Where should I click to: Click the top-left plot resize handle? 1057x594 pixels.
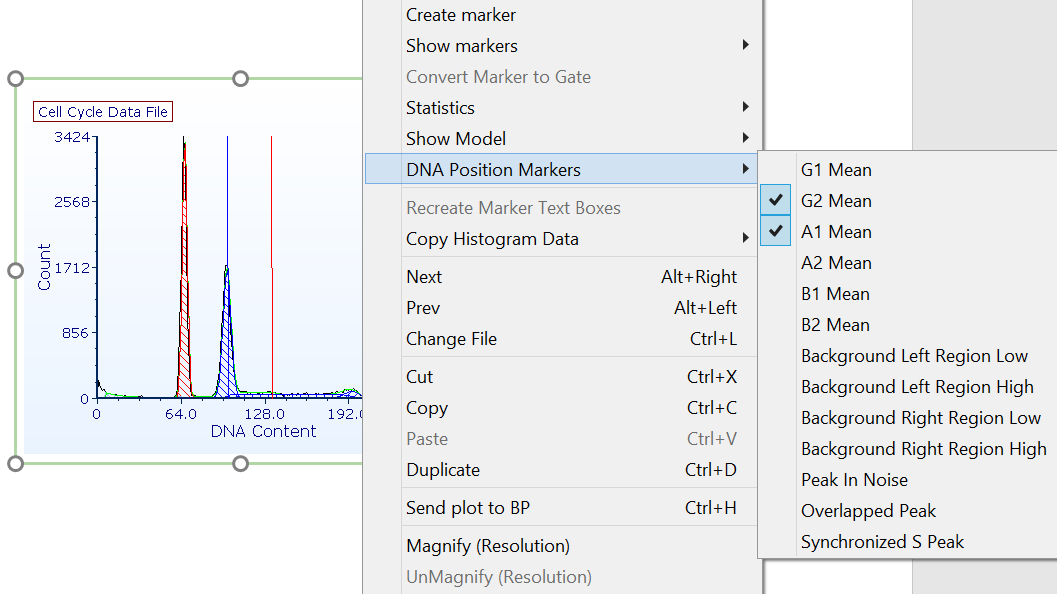pyautogui.click(x=15, y=79)
